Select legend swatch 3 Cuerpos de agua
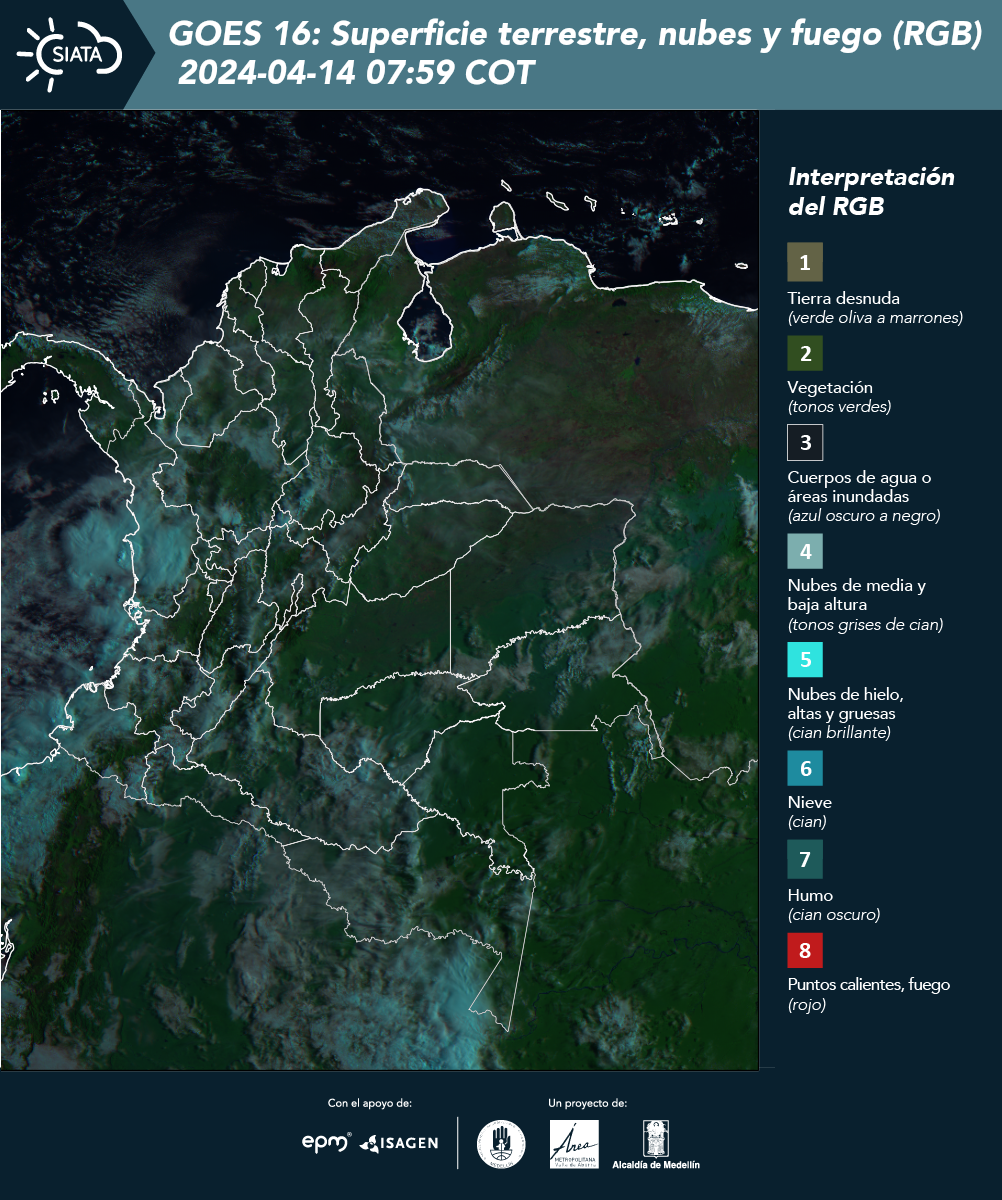The width and height of the screenshot is (1002, 1200). pos(805,441)
